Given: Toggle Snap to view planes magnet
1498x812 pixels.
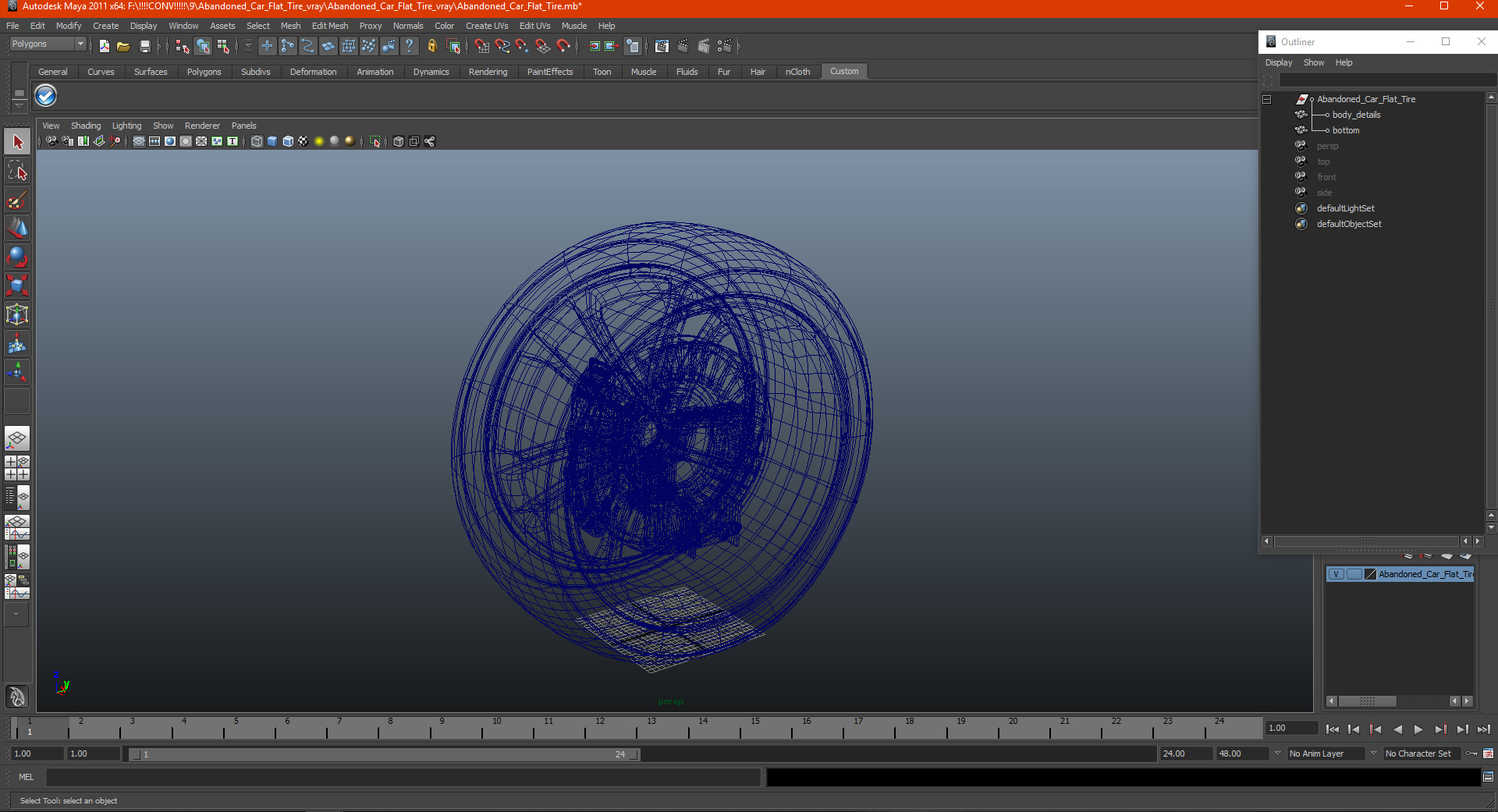Looking at the screenshot, I should click(x=543, y=47).
